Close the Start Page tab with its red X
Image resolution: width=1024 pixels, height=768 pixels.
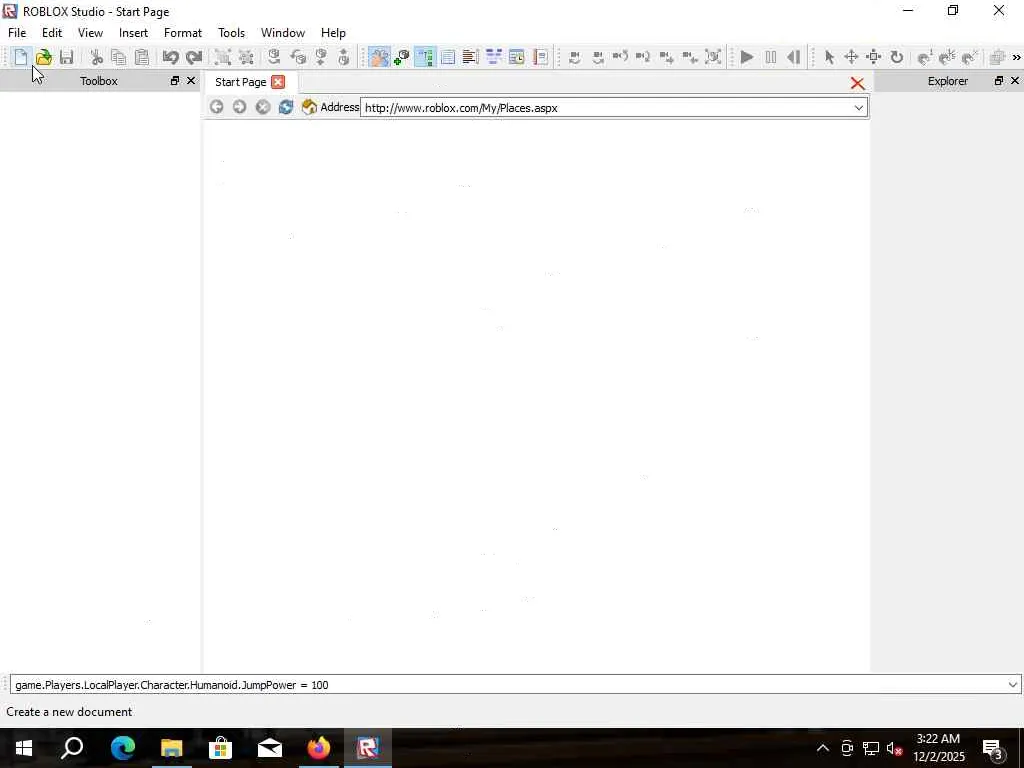point(278,82)
